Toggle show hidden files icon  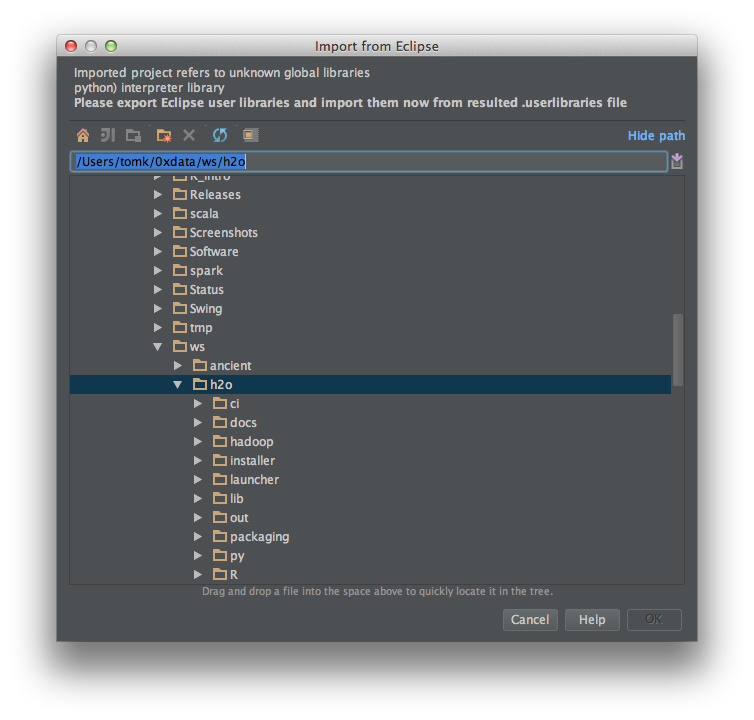pos(250,135)
